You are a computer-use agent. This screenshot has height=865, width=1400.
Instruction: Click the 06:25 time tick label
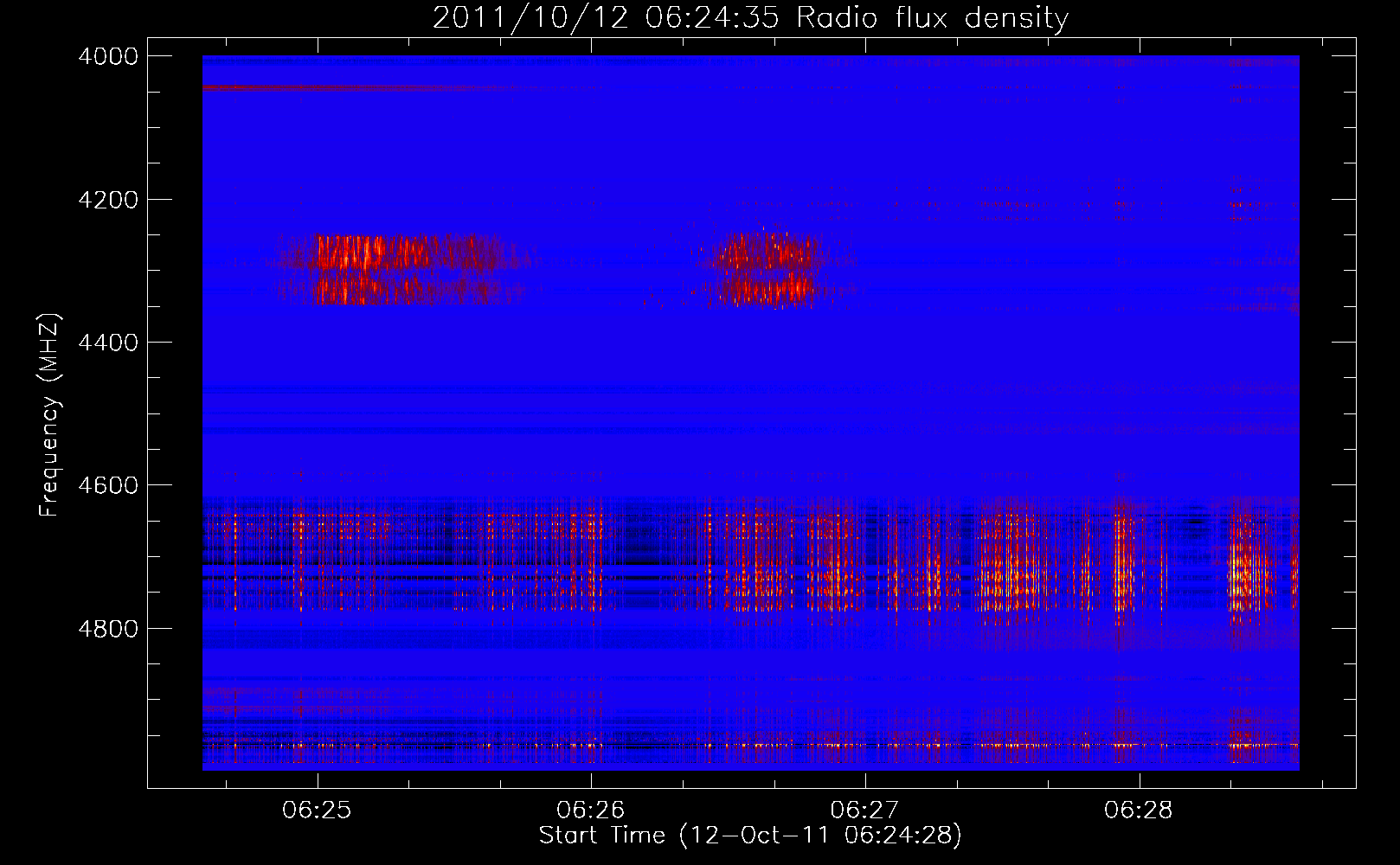point(317,811)
